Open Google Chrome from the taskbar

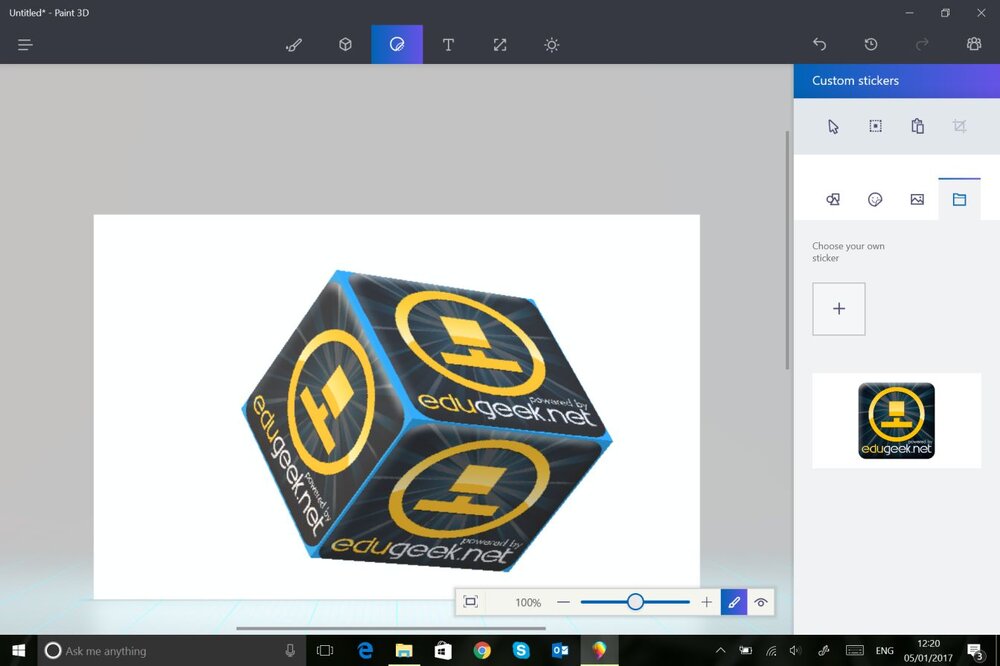tap(482, 651)
